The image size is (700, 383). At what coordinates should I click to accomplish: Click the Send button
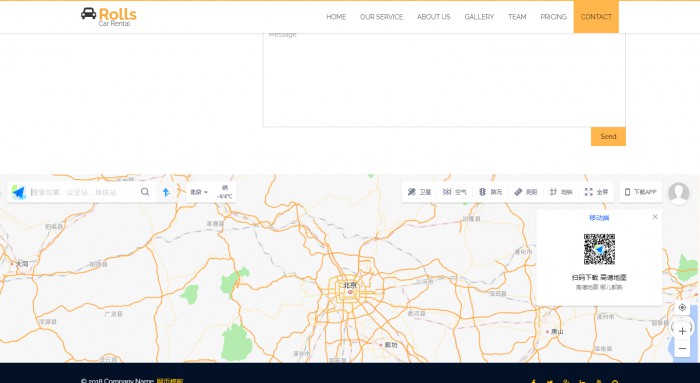coord(608,137)
